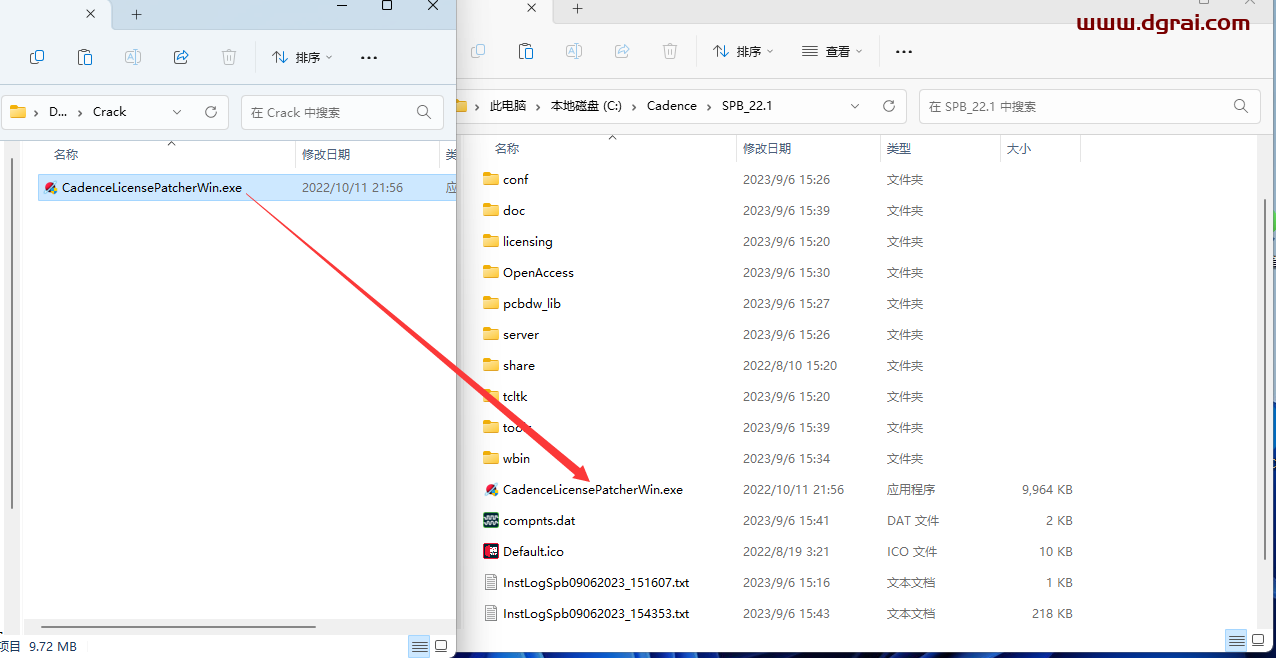Expand address history dropdown in Crack window
This screenshot has height=658, width=1276.
(x=177, y=112)
